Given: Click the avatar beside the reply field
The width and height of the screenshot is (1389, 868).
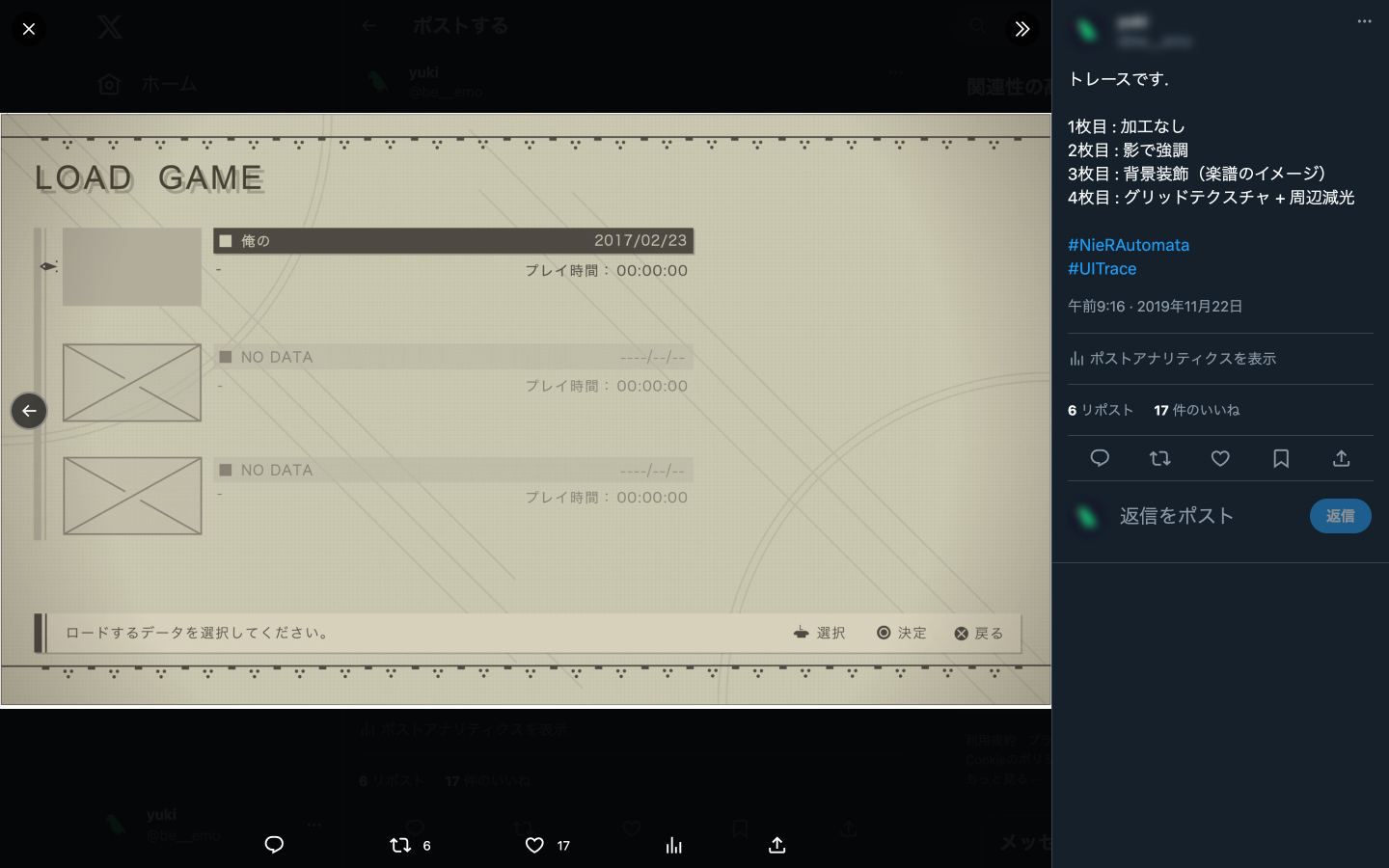Looking at the screenshot, I should click(1087, 516).
